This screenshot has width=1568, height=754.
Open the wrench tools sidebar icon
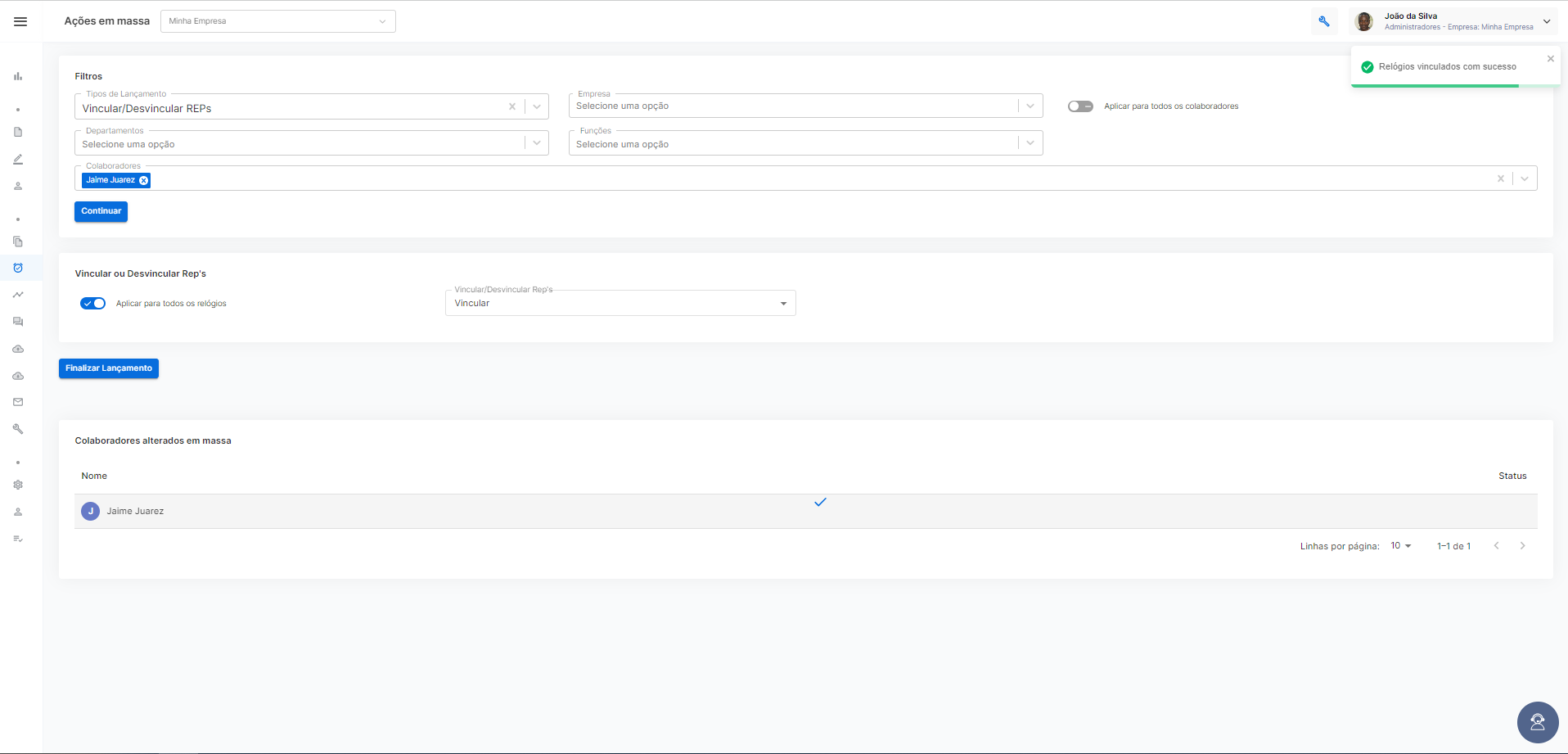point(18,429)
